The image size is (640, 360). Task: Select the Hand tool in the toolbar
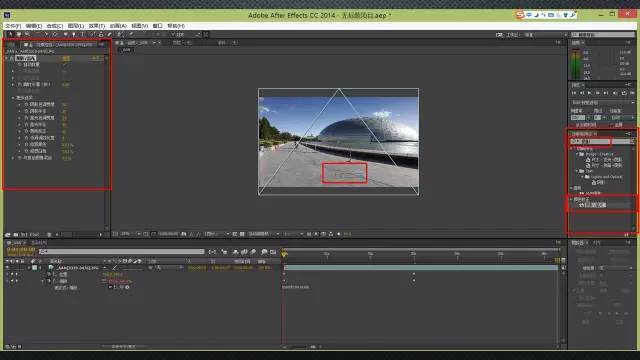19,35
